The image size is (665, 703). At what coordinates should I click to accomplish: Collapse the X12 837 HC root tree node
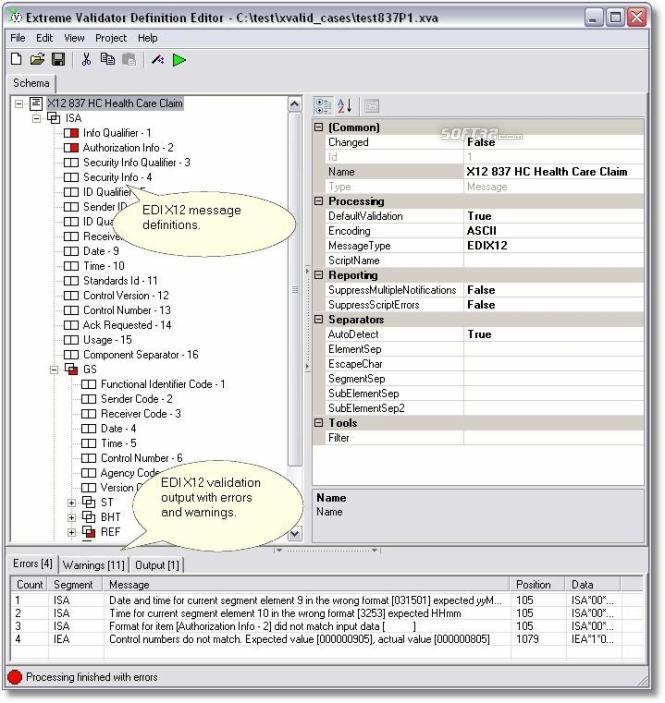[x=18, y=104]
